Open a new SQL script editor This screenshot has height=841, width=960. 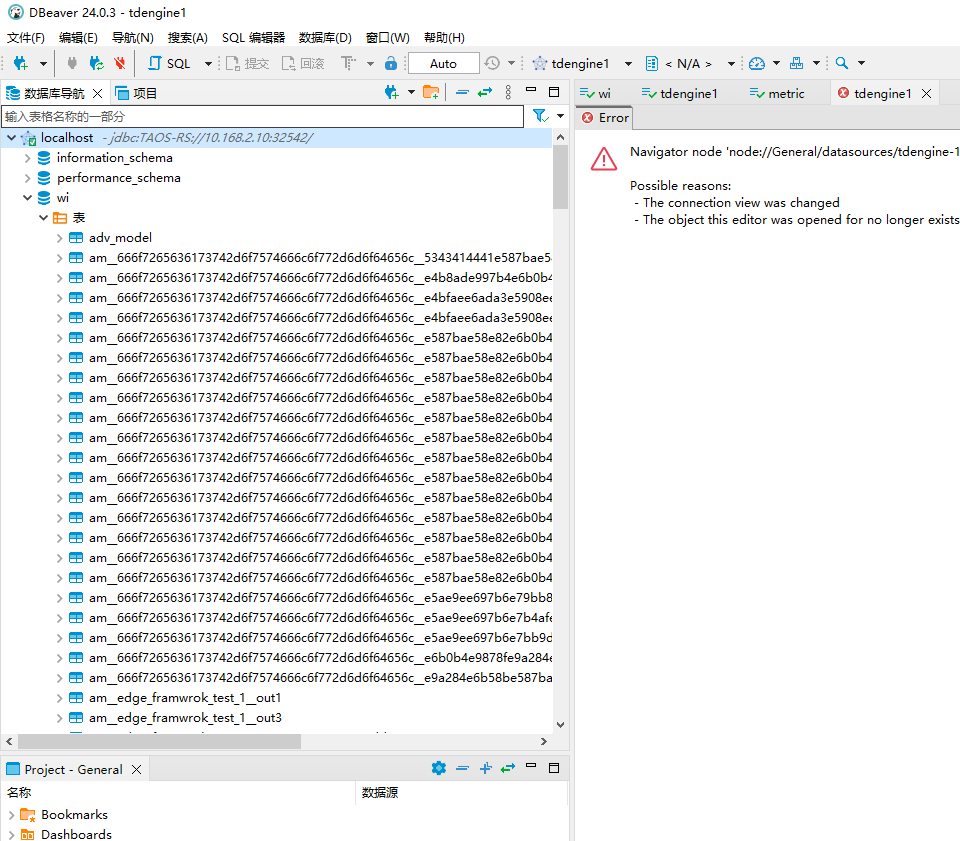click(x=170, y=63)
